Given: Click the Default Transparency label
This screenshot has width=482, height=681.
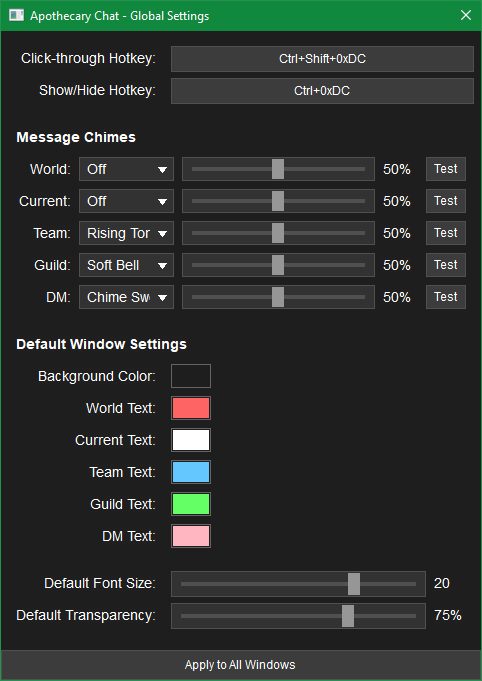Looking at the screenshot, I should point(86,615).
